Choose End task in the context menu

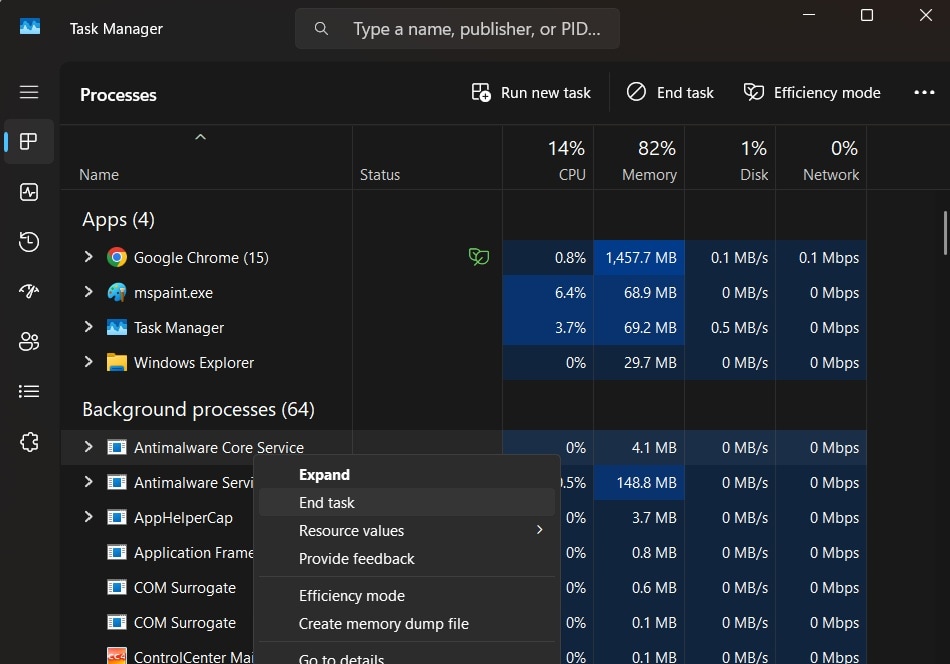coord(407,502)
